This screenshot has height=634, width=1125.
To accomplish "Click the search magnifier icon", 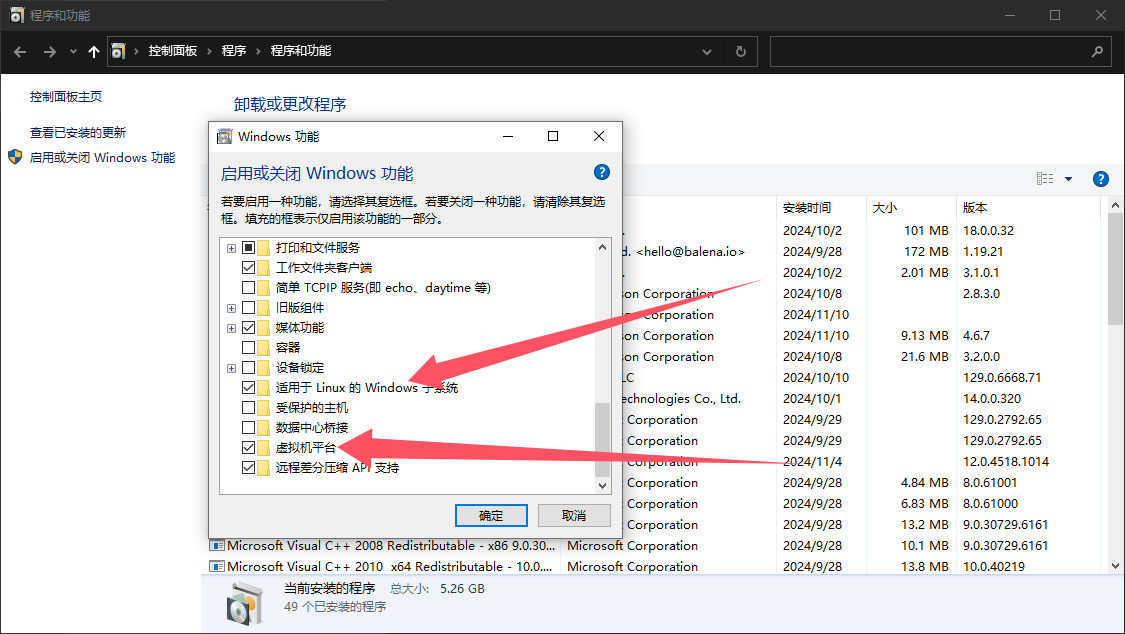I will (x=1096, y=51).
